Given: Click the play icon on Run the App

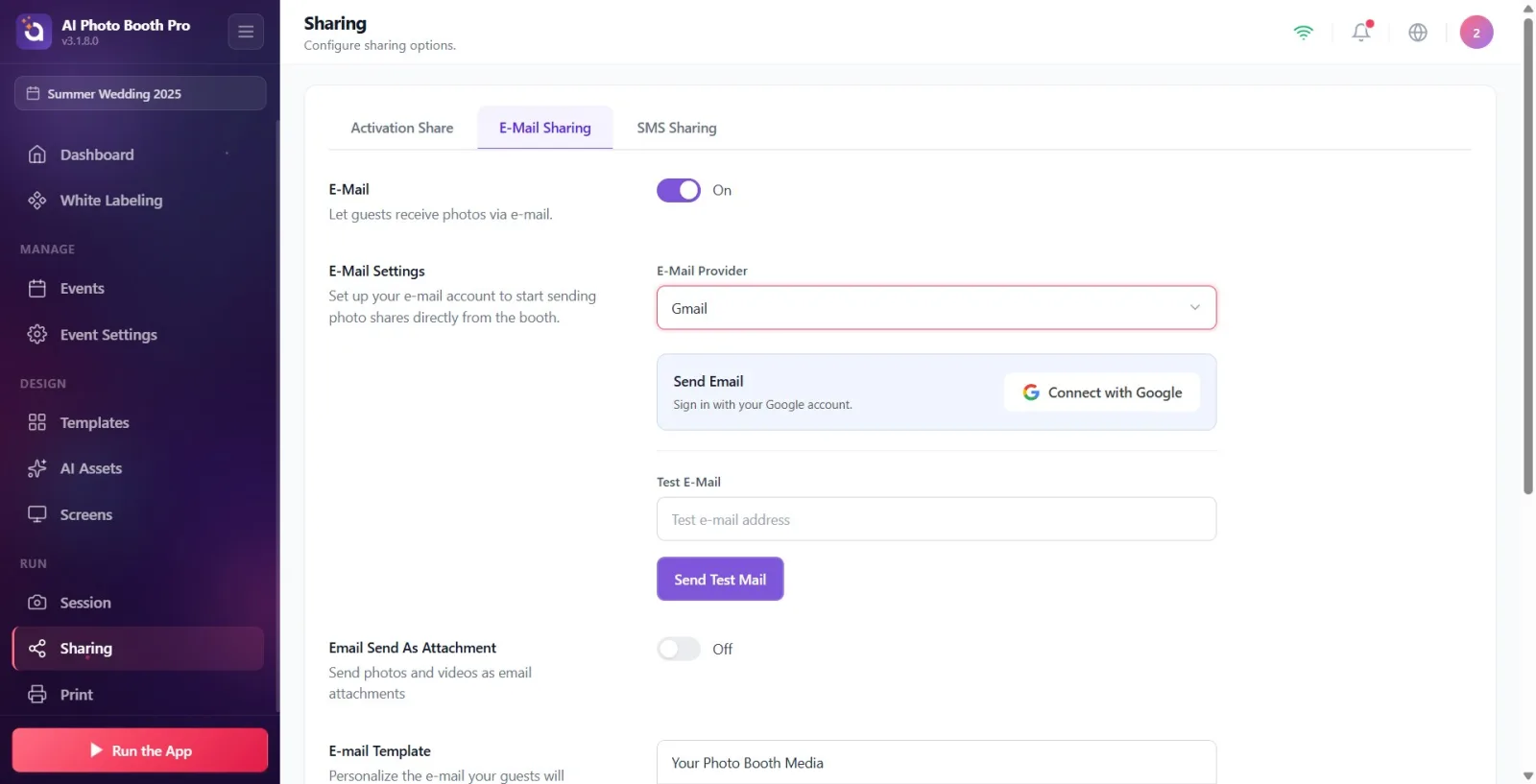Looking at the screenshot, I should point(96,750).
